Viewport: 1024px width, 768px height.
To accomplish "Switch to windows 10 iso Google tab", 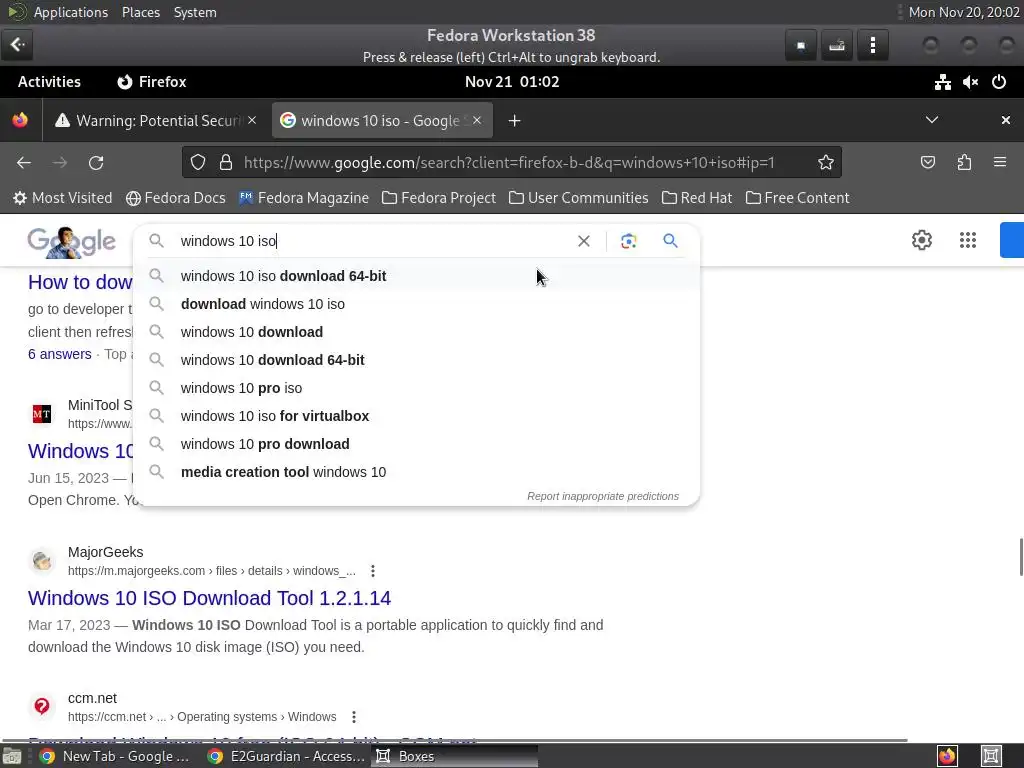I will (382, 121).
